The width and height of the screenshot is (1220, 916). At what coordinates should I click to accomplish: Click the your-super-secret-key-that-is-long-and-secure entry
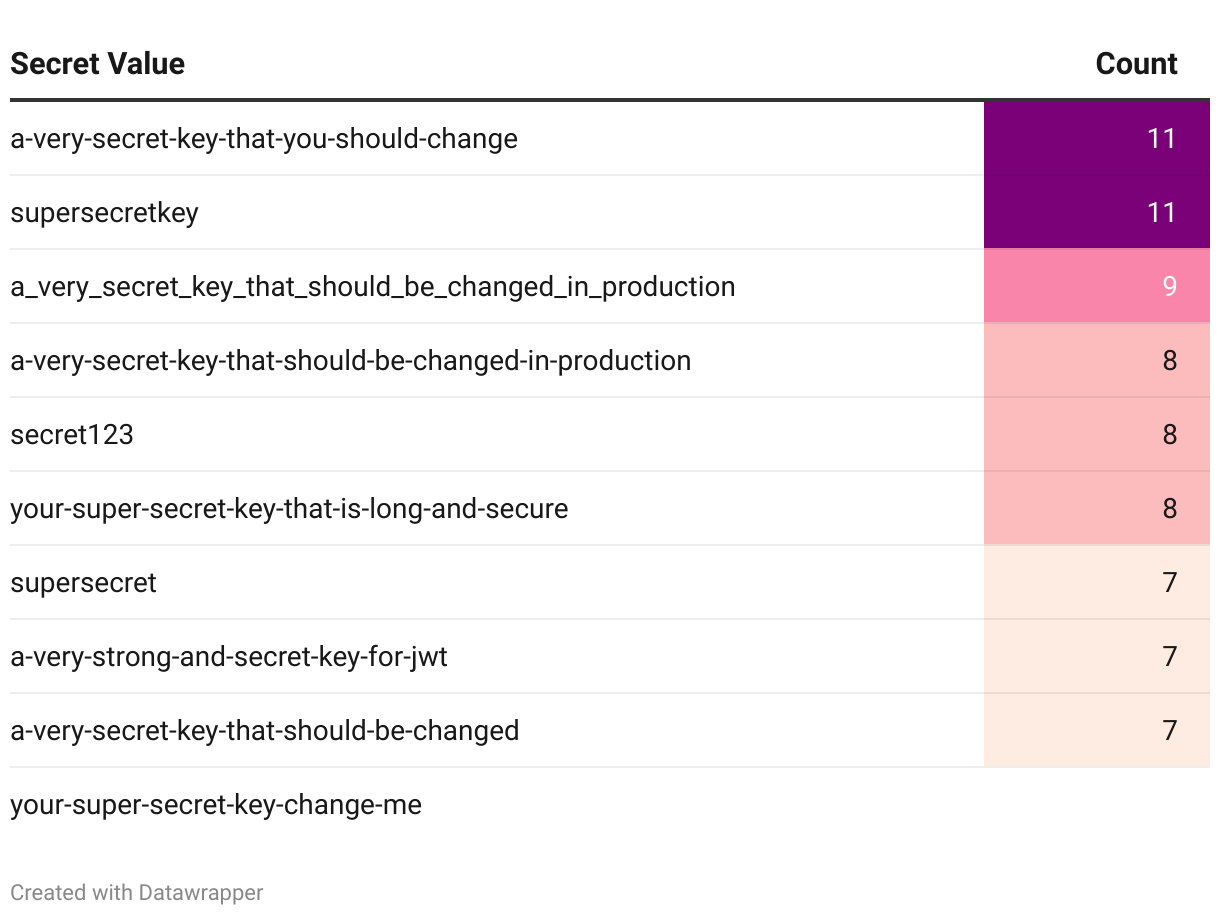pos(289,508)
